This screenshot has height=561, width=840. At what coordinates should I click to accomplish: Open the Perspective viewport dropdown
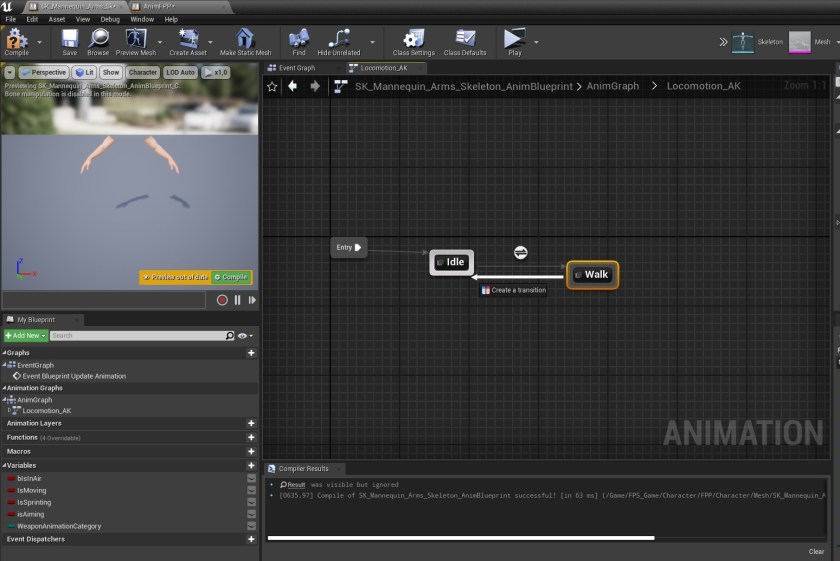click(43, 72)
